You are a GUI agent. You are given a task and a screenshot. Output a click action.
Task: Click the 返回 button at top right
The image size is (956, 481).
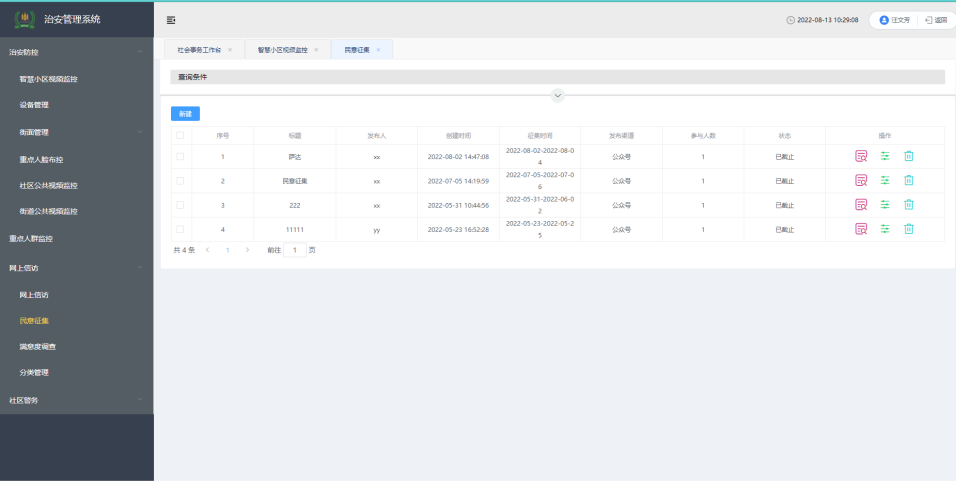point(935,20)
